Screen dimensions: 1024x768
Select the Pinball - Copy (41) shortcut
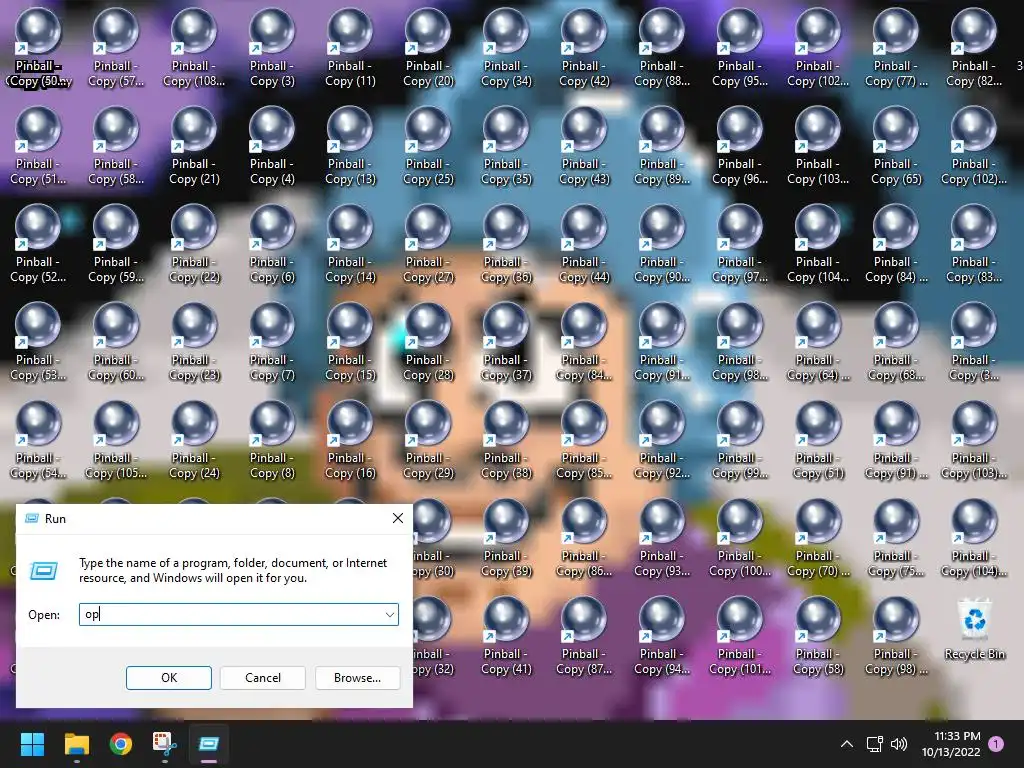tap(506, 635)
